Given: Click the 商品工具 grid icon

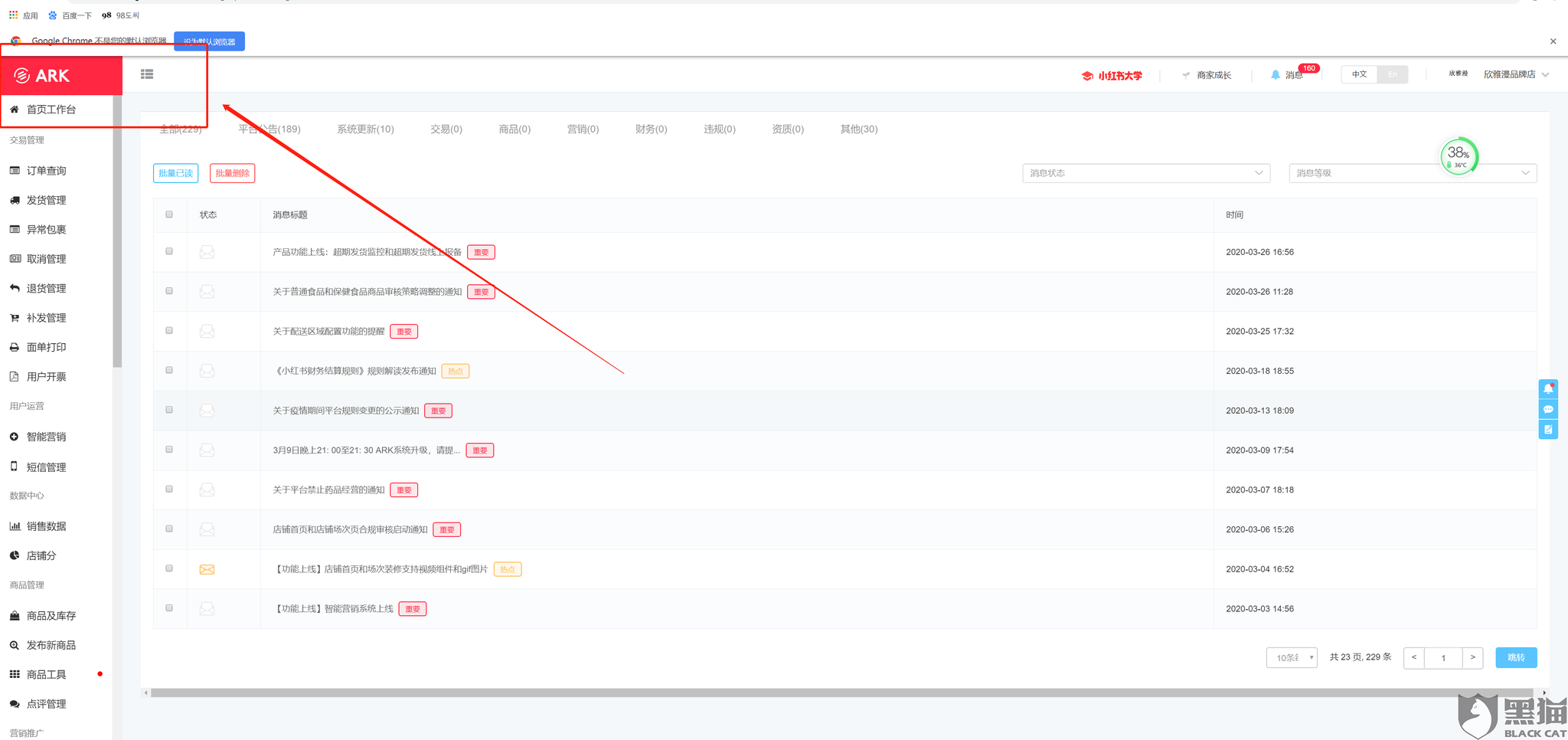Looking at the screenshot, I should tap(15, 674).
